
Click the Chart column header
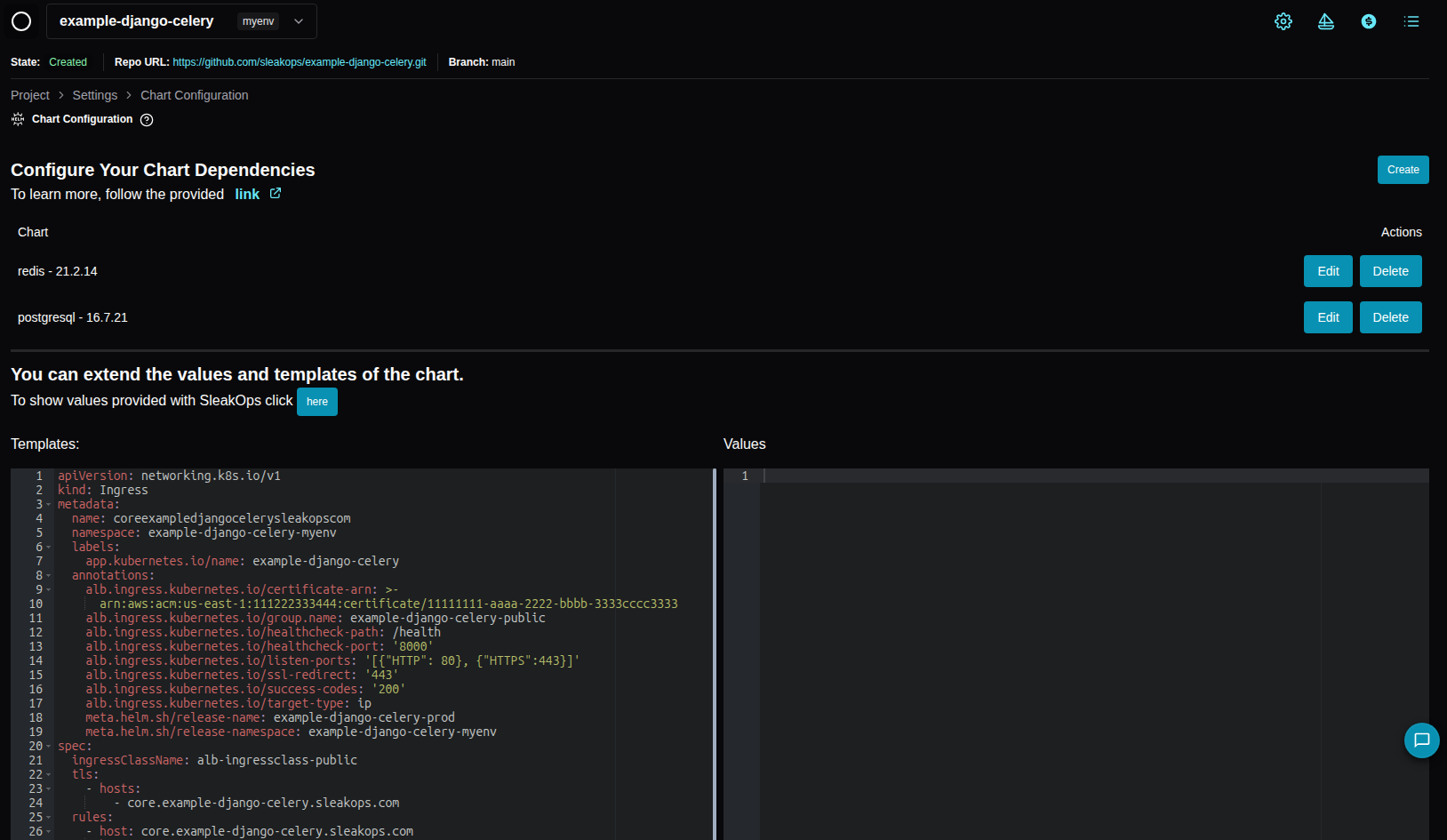coord(33,232)
